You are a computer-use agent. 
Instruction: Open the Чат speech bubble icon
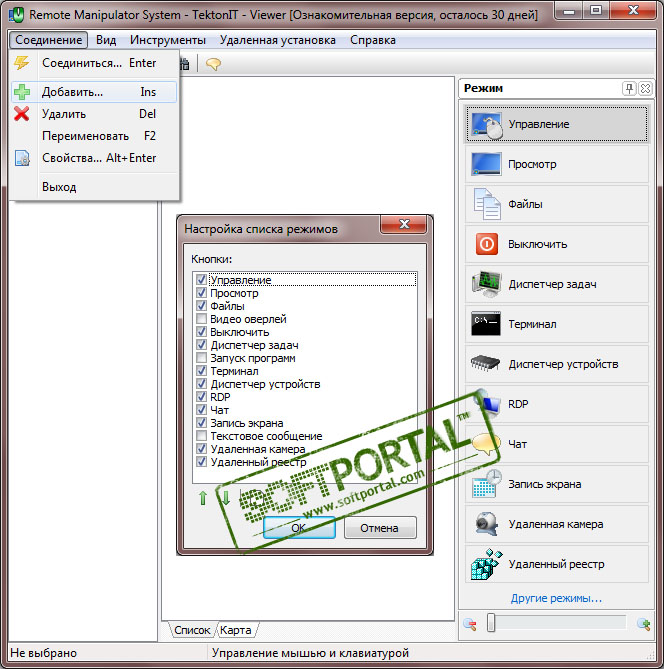(486, 444)
